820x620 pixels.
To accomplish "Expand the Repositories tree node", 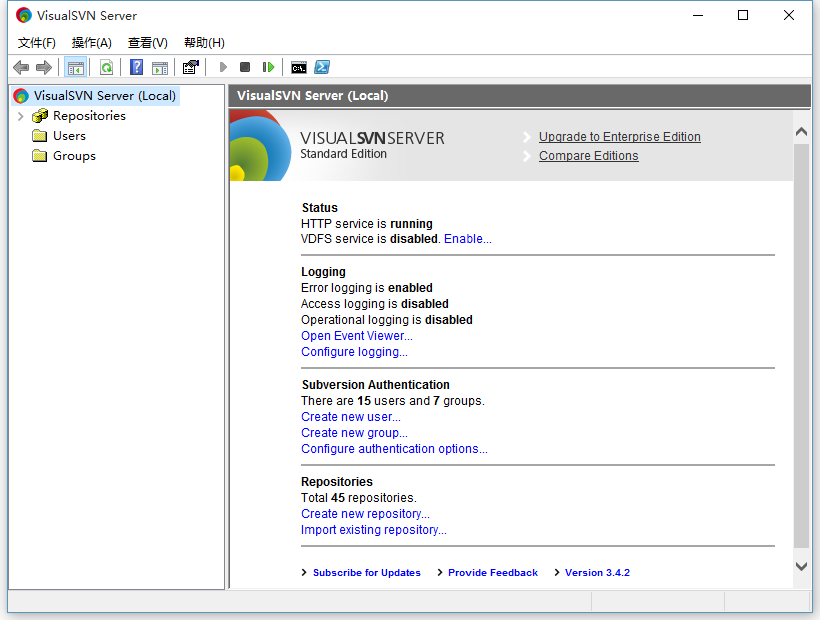I will click(x=20, y=116).
